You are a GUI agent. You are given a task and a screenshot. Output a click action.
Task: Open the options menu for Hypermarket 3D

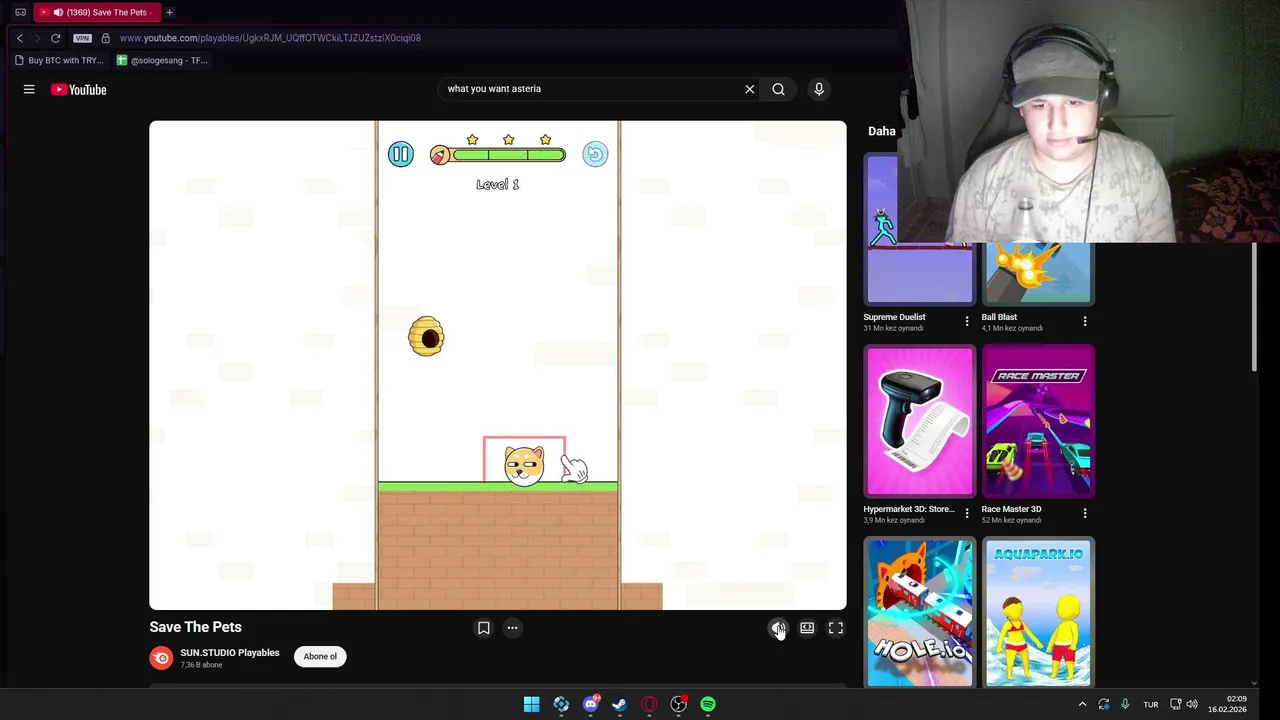(x=966, y=513)
